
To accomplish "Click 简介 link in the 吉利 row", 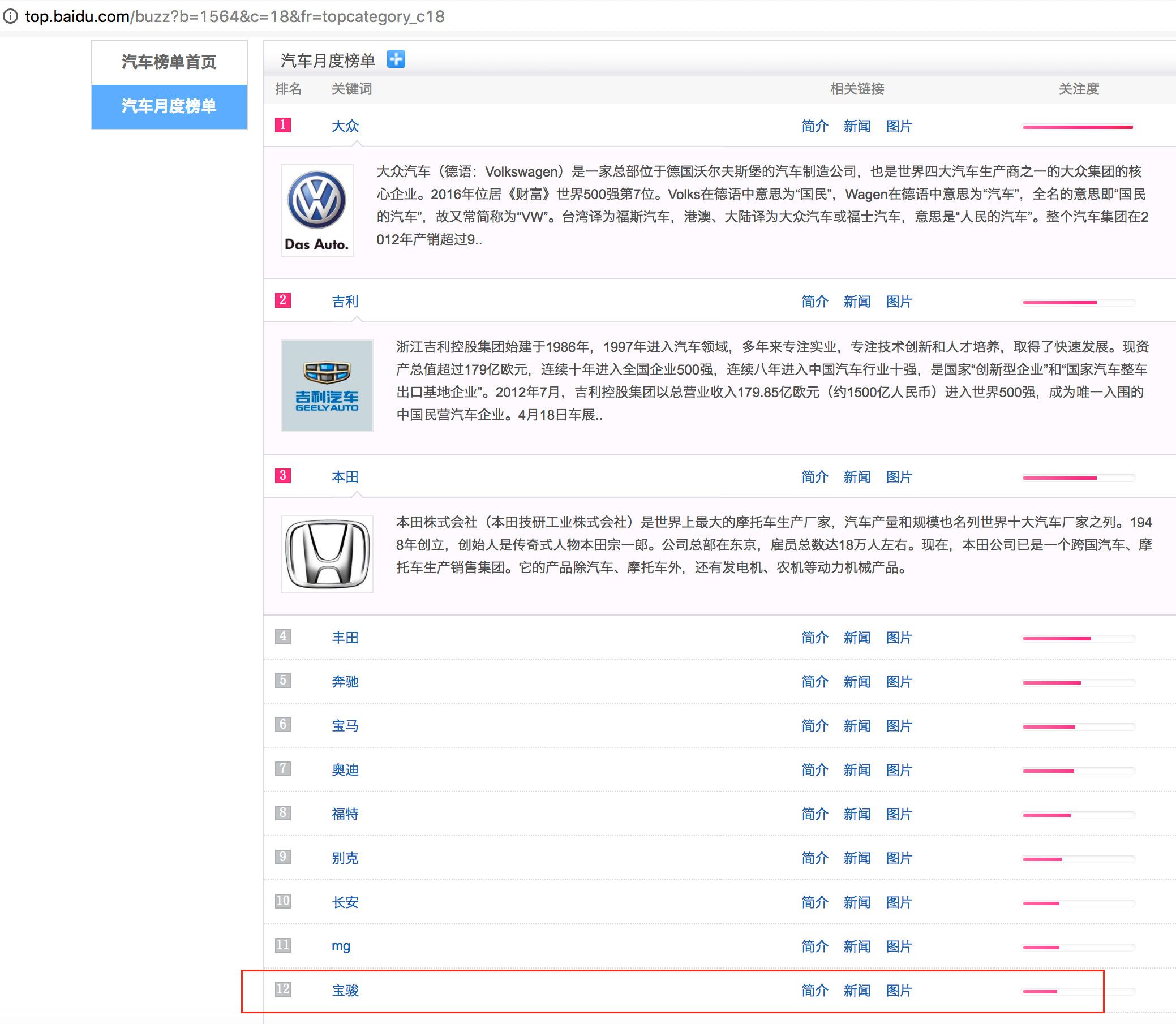I will click(x=815, y=302).
